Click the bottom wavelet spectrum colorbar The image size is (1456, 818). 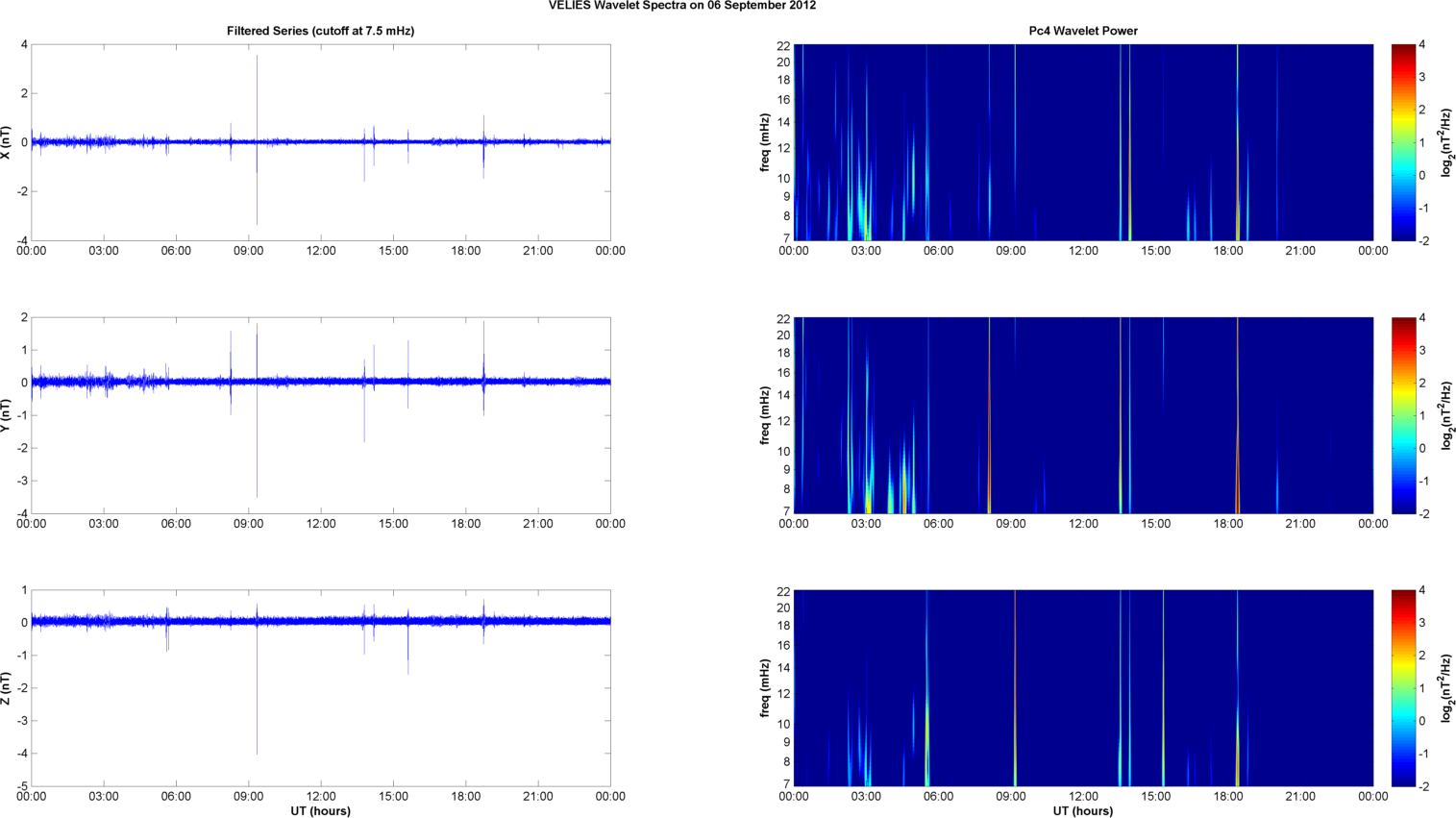point(1403,688)
